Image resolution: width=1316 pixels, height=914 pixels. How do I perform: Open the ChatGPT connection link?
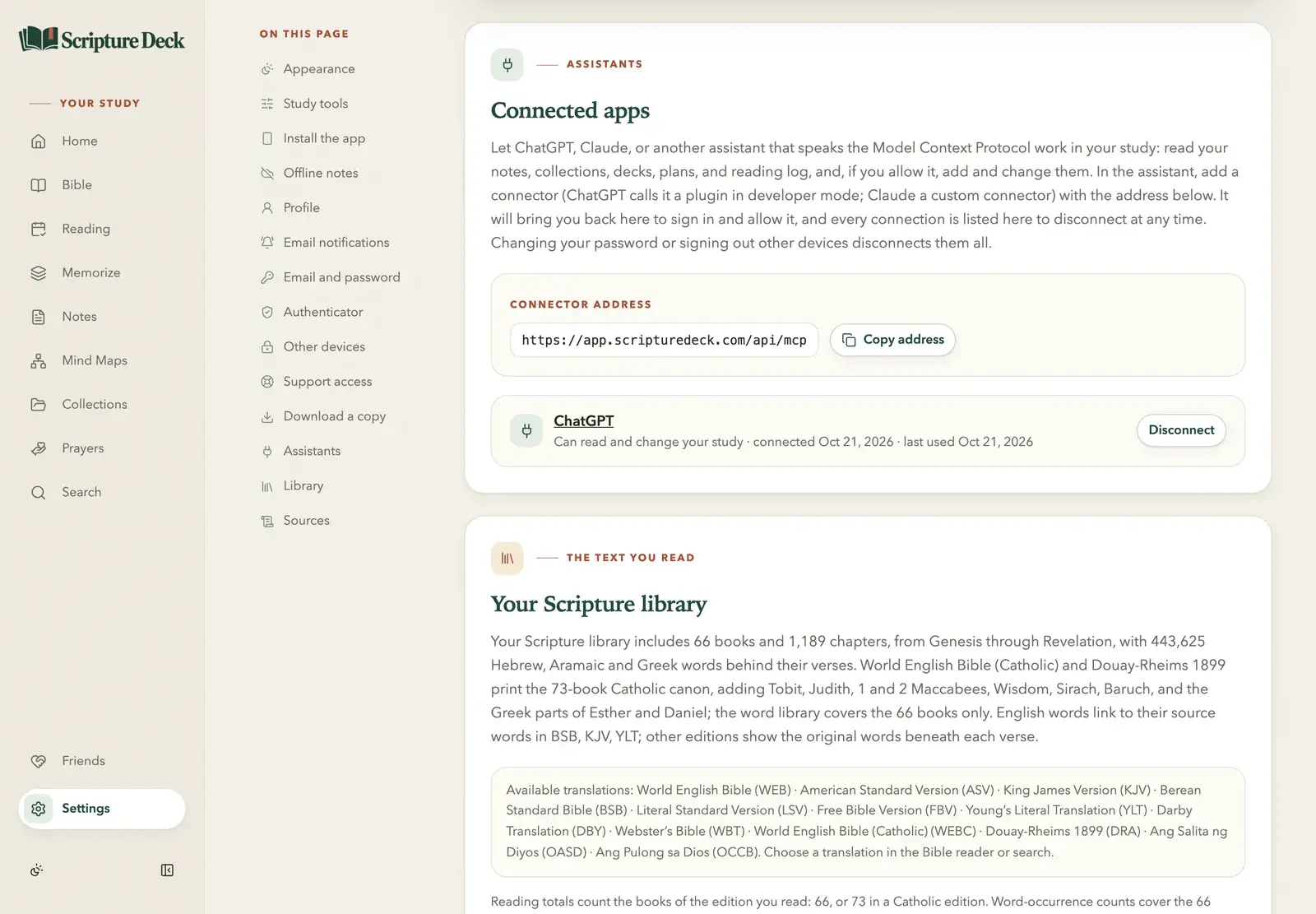point(583,420)
